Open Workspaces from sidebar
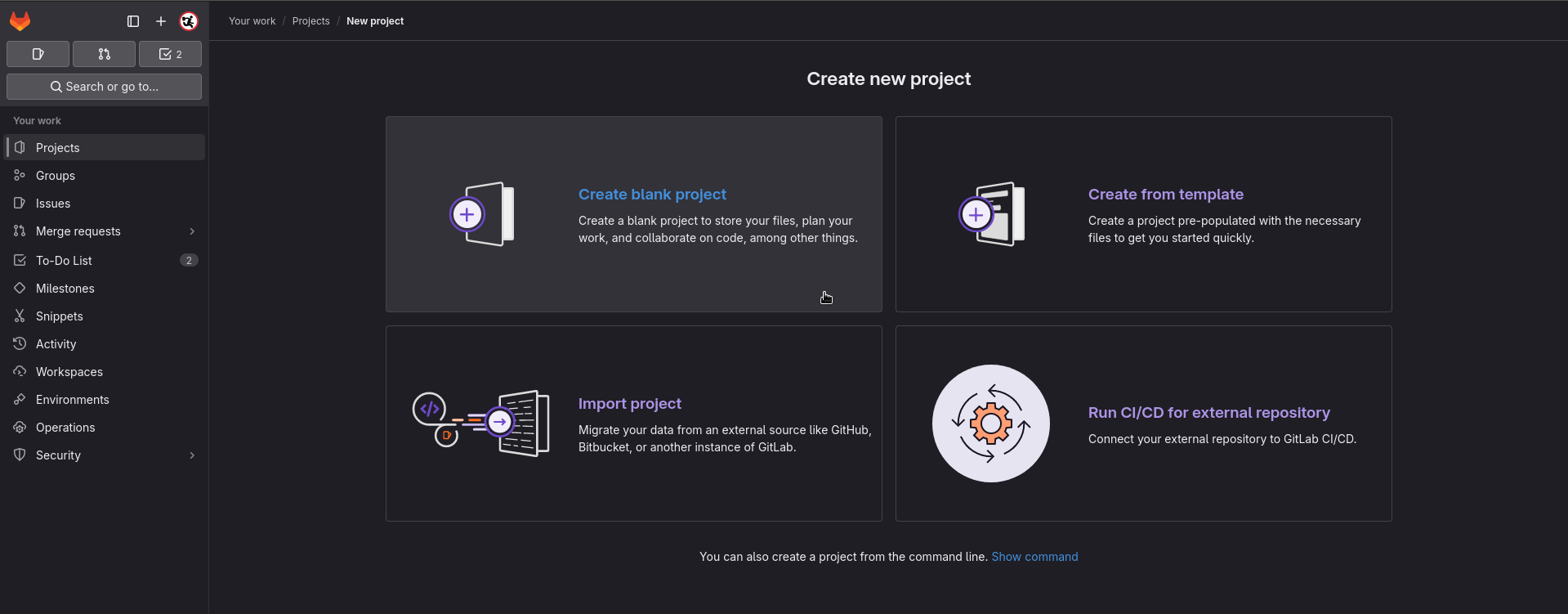The height and width of the screenshot is (614, 1568). pos(105,371)
